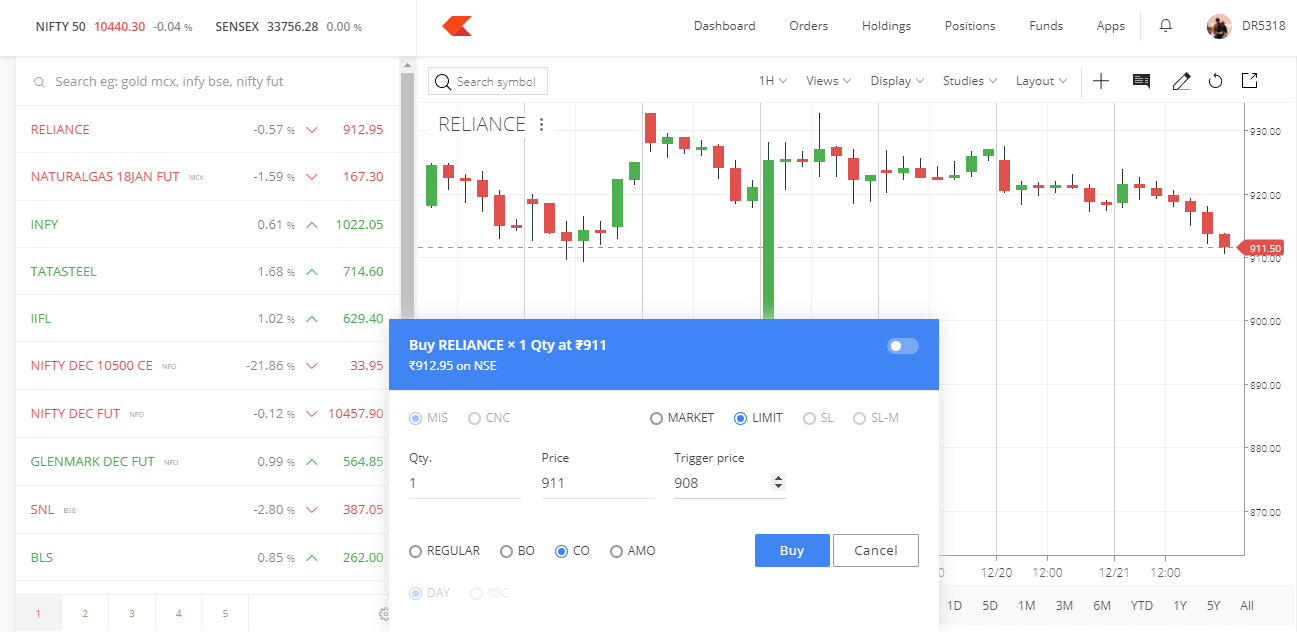Click the up arrow on TATASTEEL row
This screenshot has width=1297, height=632.
(312, 272)
